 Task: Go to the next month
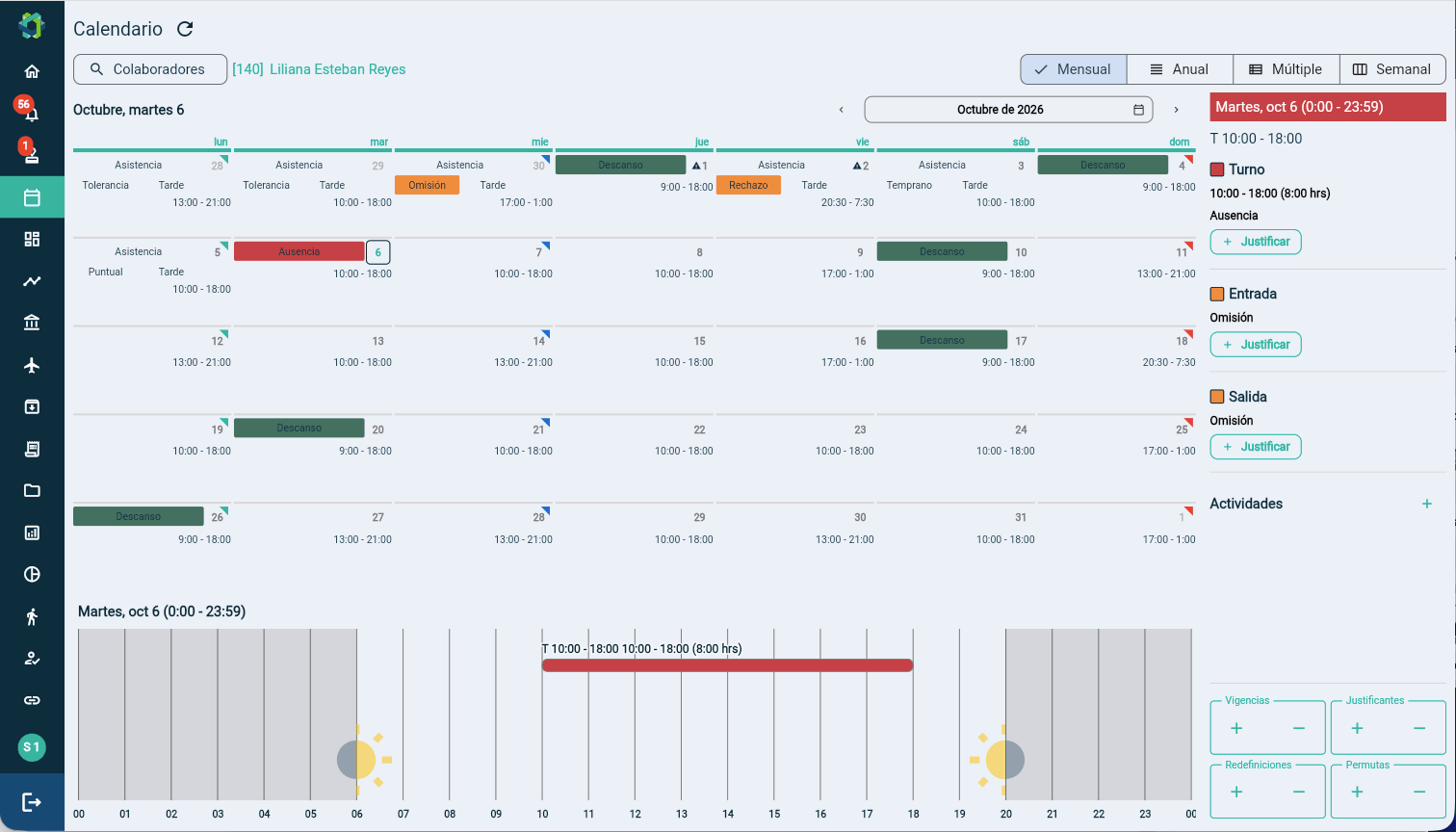click(x=1176, y=110)
